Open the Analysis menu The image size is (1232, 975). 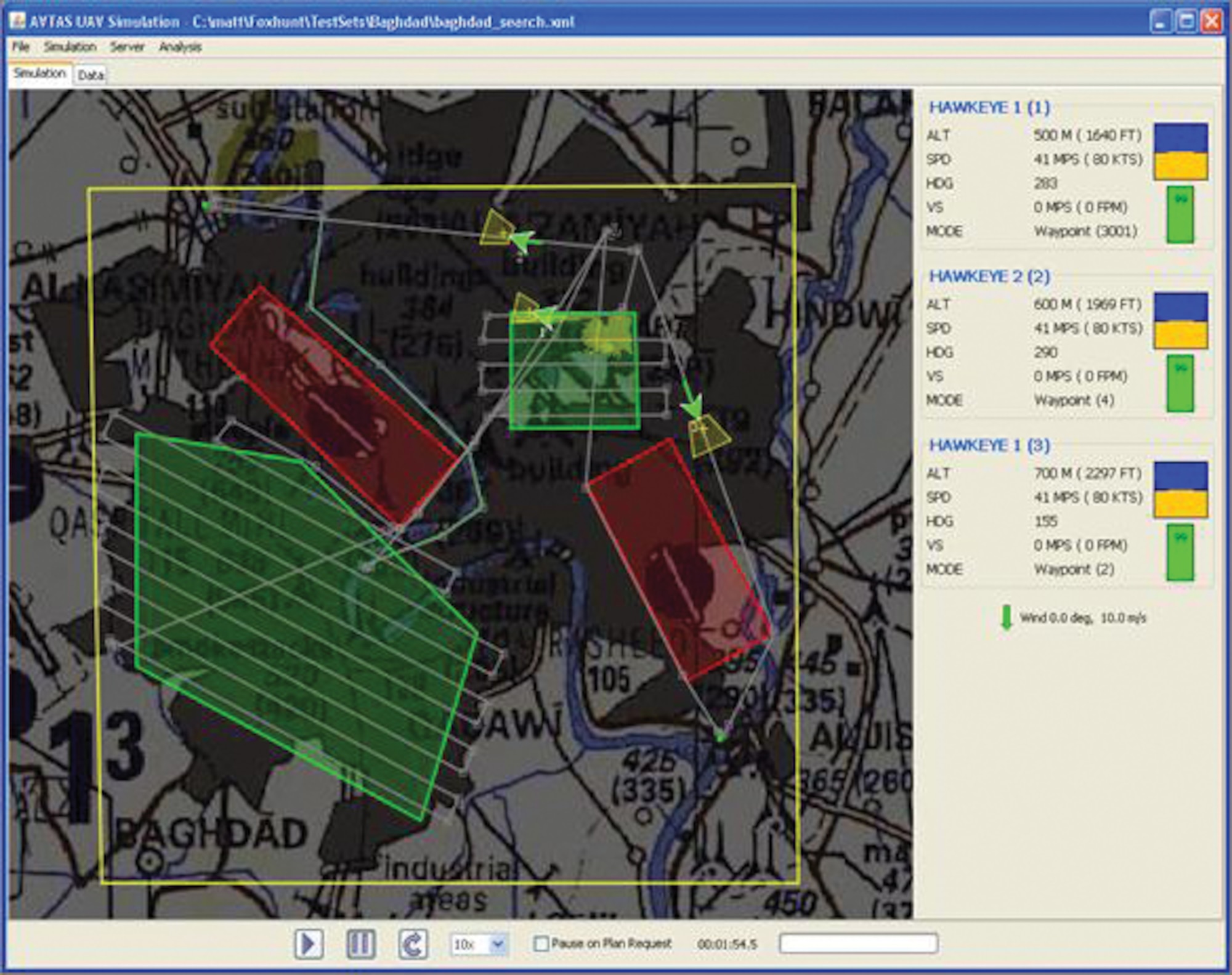coord(180,47)
